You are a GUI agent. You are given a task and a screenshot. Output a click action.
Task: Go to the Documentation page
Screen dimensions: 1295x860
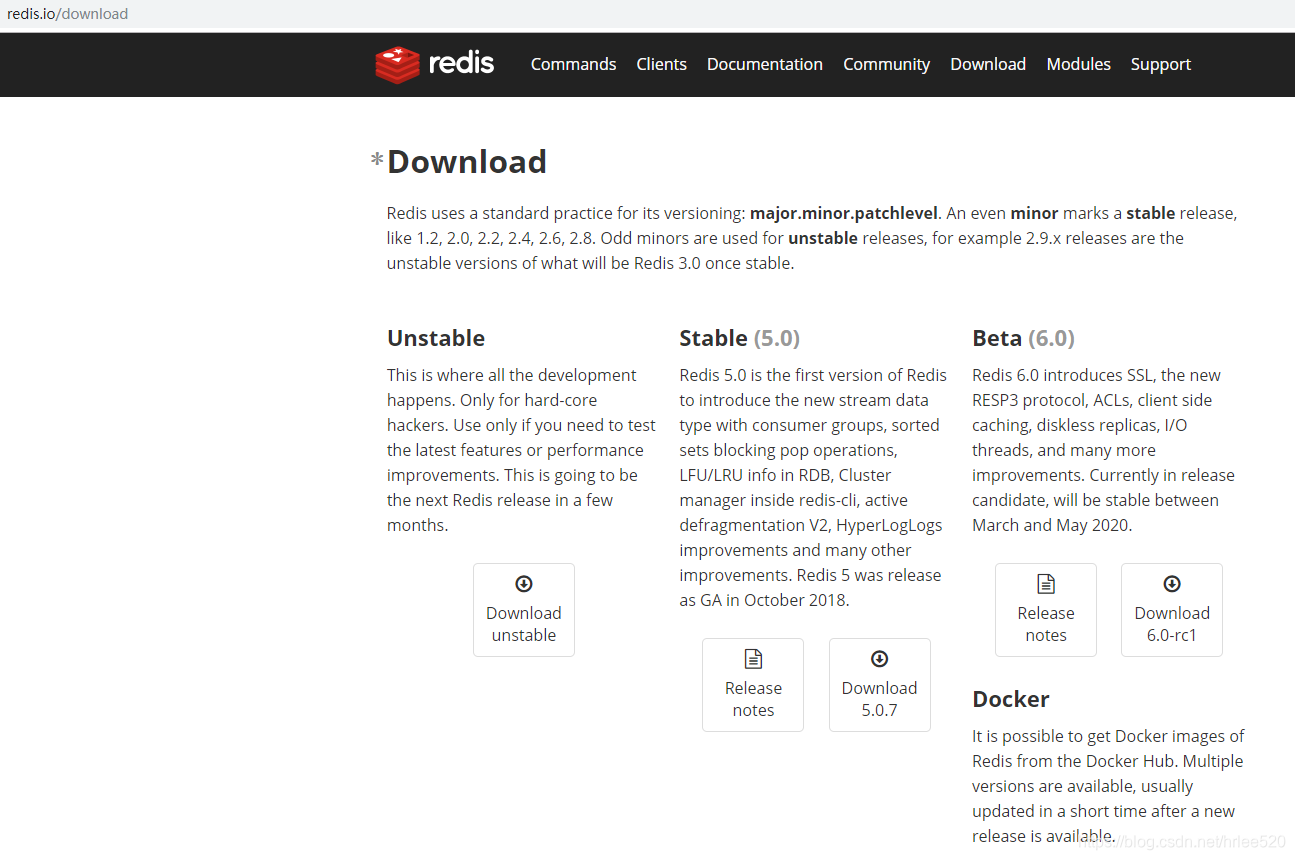click(x=765, y=64)
